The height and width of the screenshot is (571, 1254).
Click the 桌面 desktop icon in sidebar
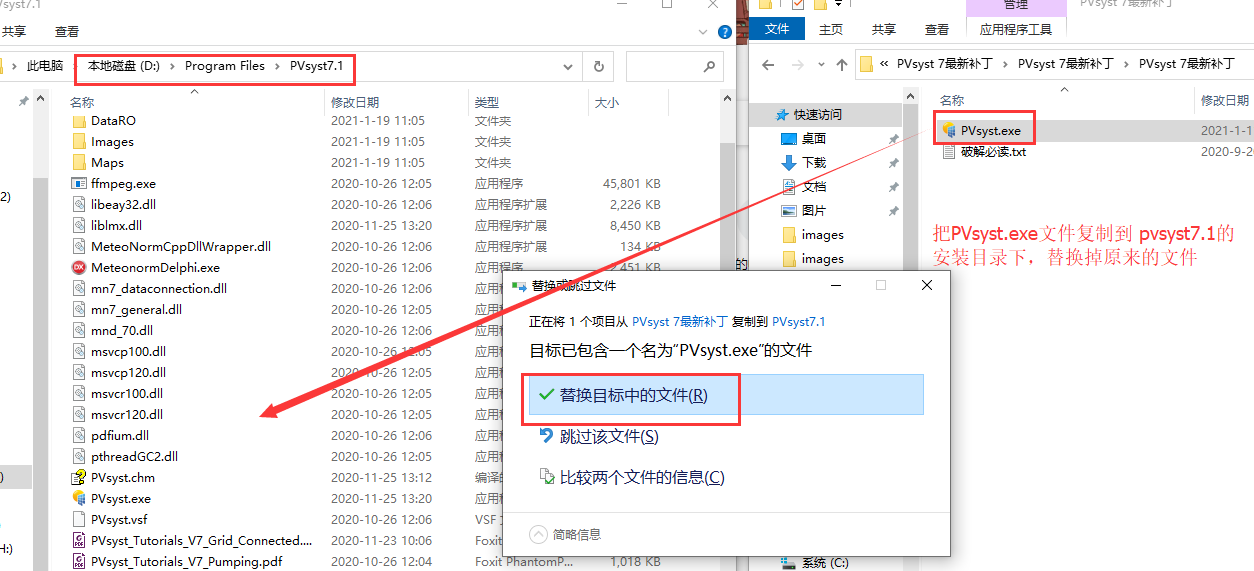[x=789, y=139]
